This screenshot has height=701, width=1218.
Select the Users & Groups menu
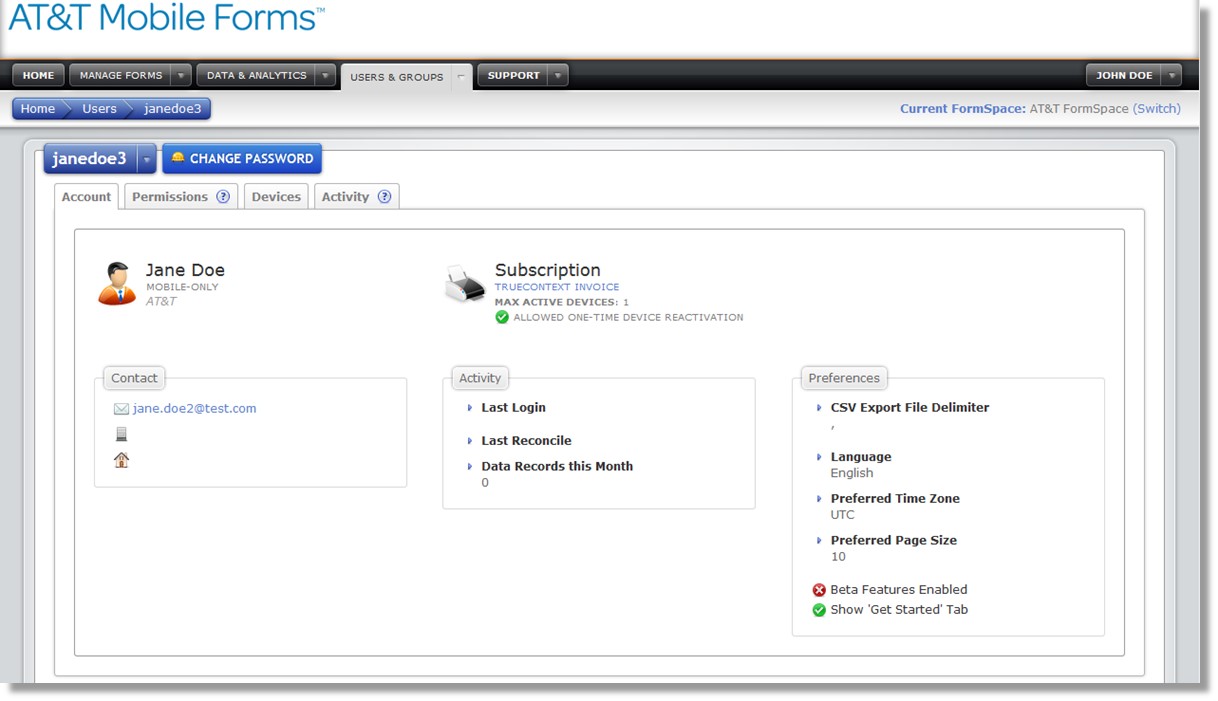[x=397, y=77]
